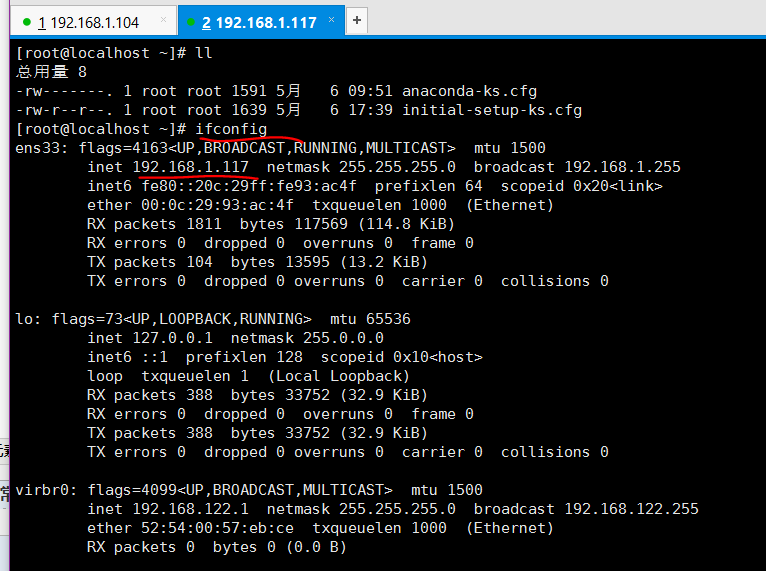This screenshot has width=766, height=571.
Task: Click the lo interface label
Action: 24,319
